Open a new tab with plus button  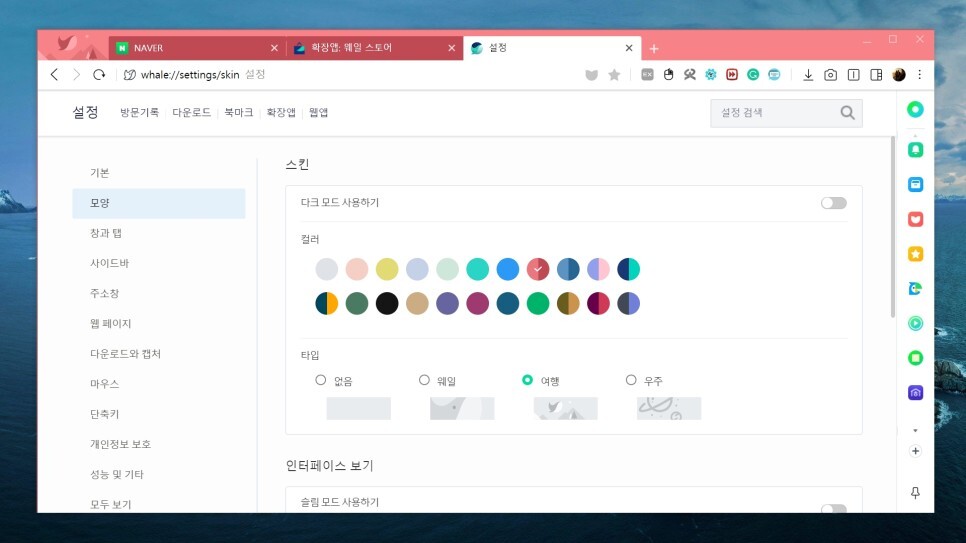click(654, 48)
